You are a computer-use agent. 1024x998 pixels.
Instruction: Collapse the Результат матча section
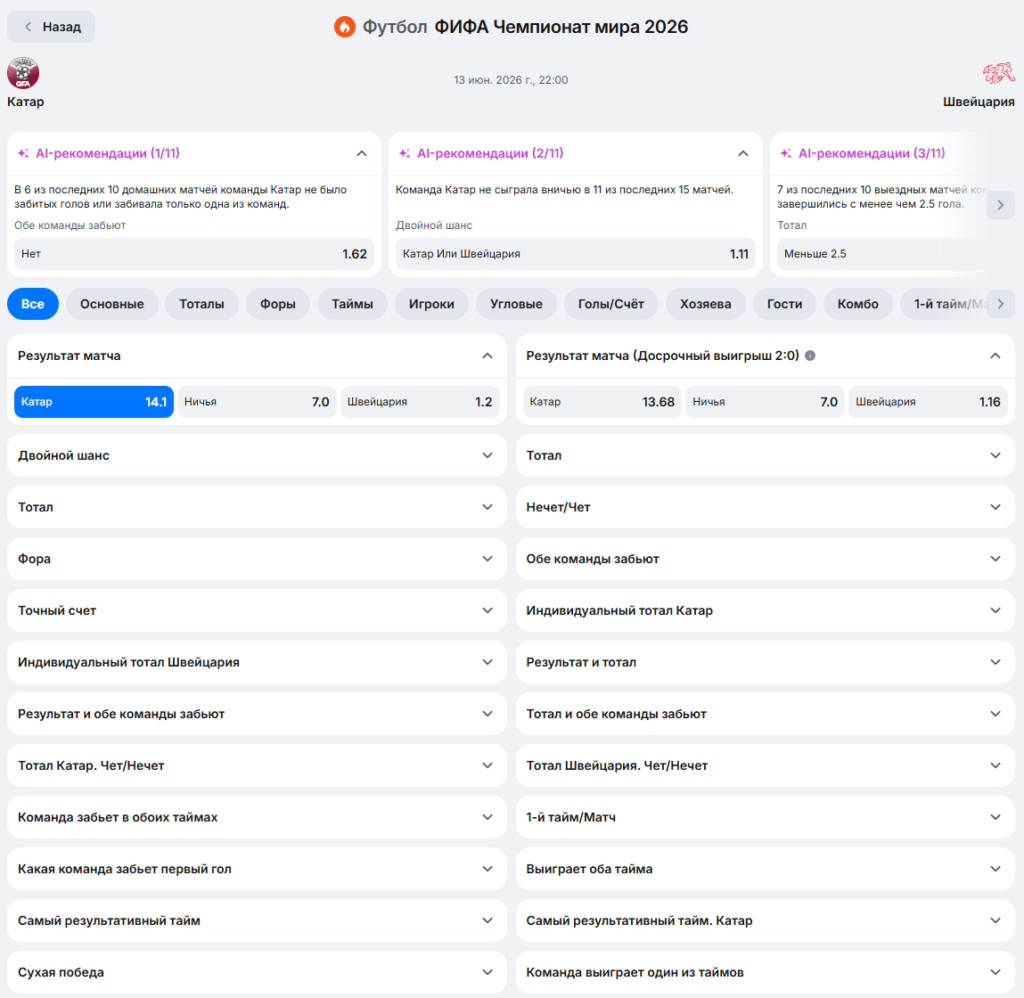pos(487,356)
